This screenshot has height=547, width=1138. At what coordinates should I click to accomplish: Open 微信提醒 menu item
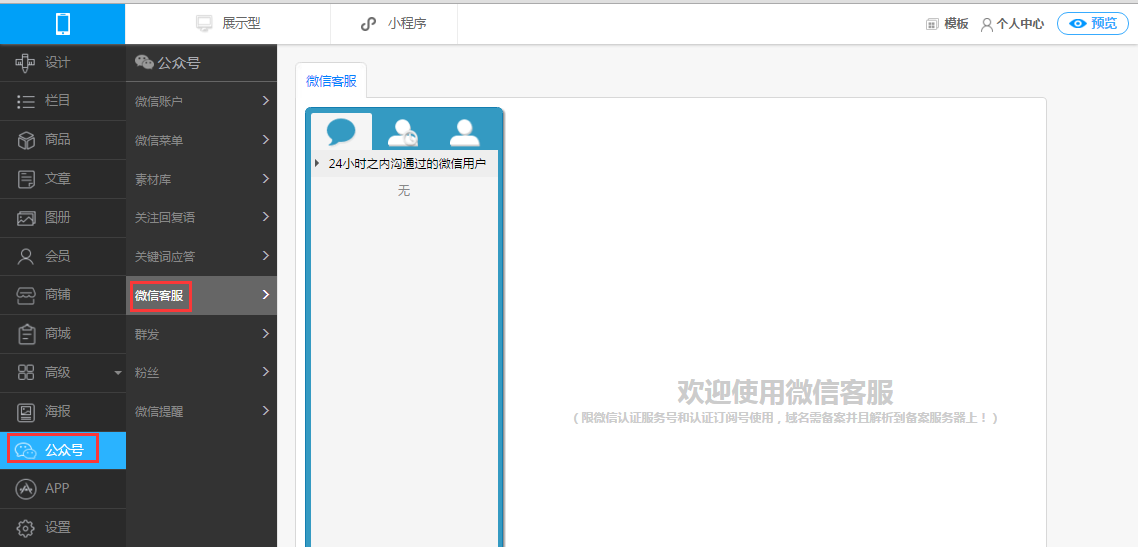(202, 411)
